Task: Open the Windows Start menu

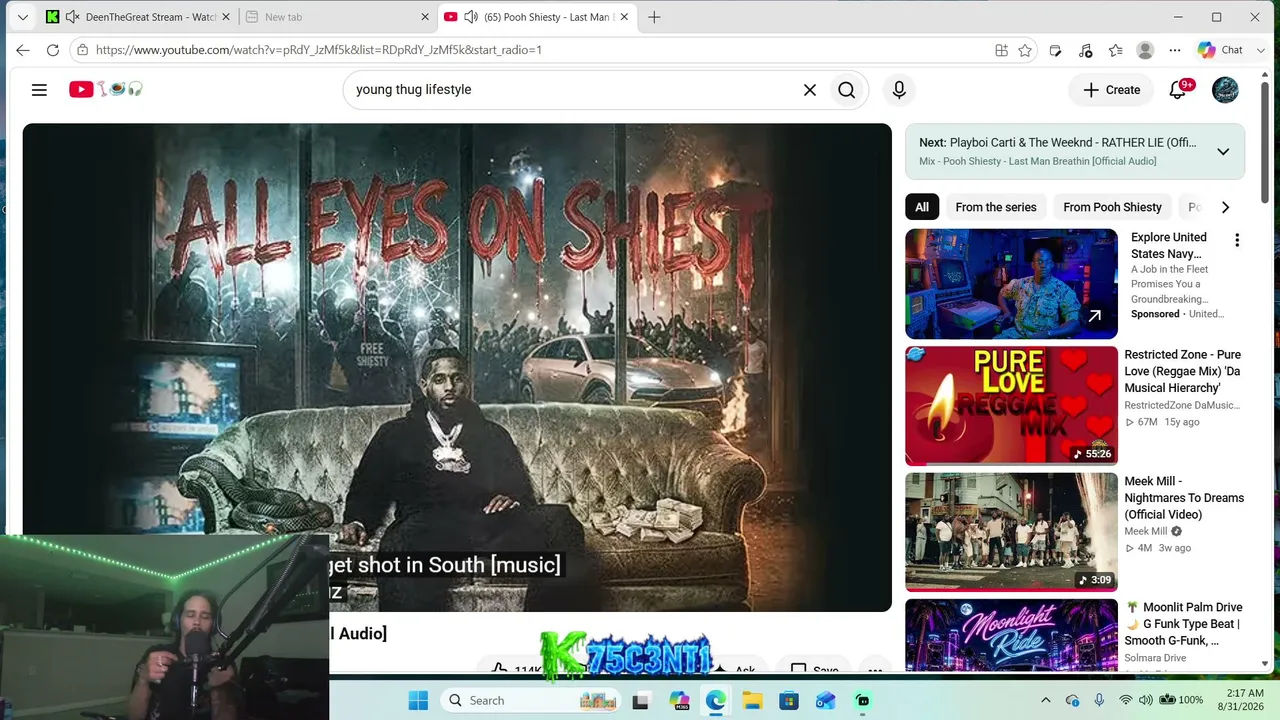Action: click(418, 700)
